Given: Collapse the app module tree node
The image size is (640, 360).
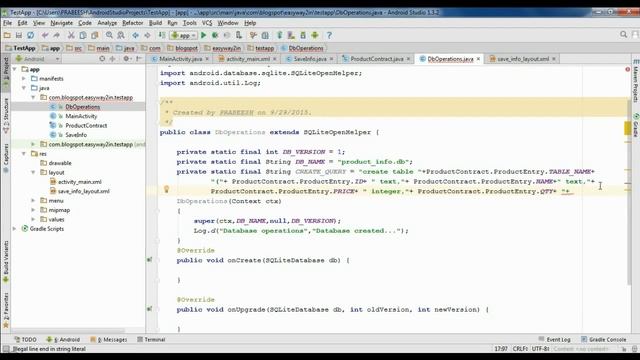Looking at the screenshot, I should tap(15, 69).
